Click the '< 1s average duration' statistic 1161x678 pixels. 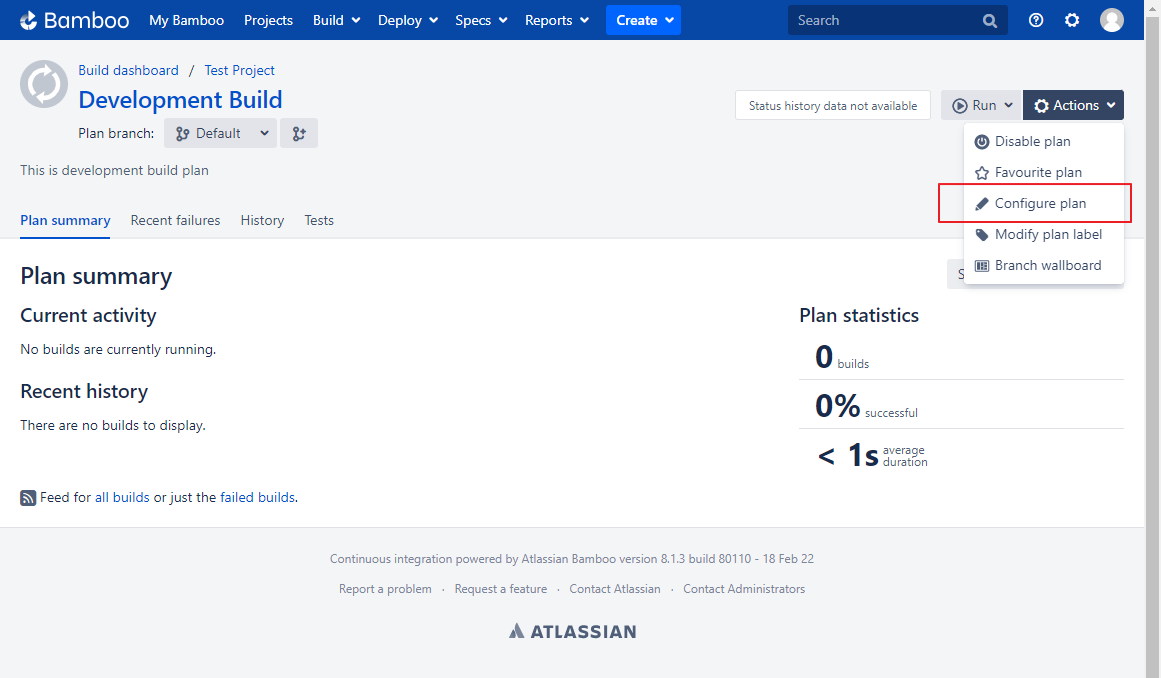click(x=872, y=455)
